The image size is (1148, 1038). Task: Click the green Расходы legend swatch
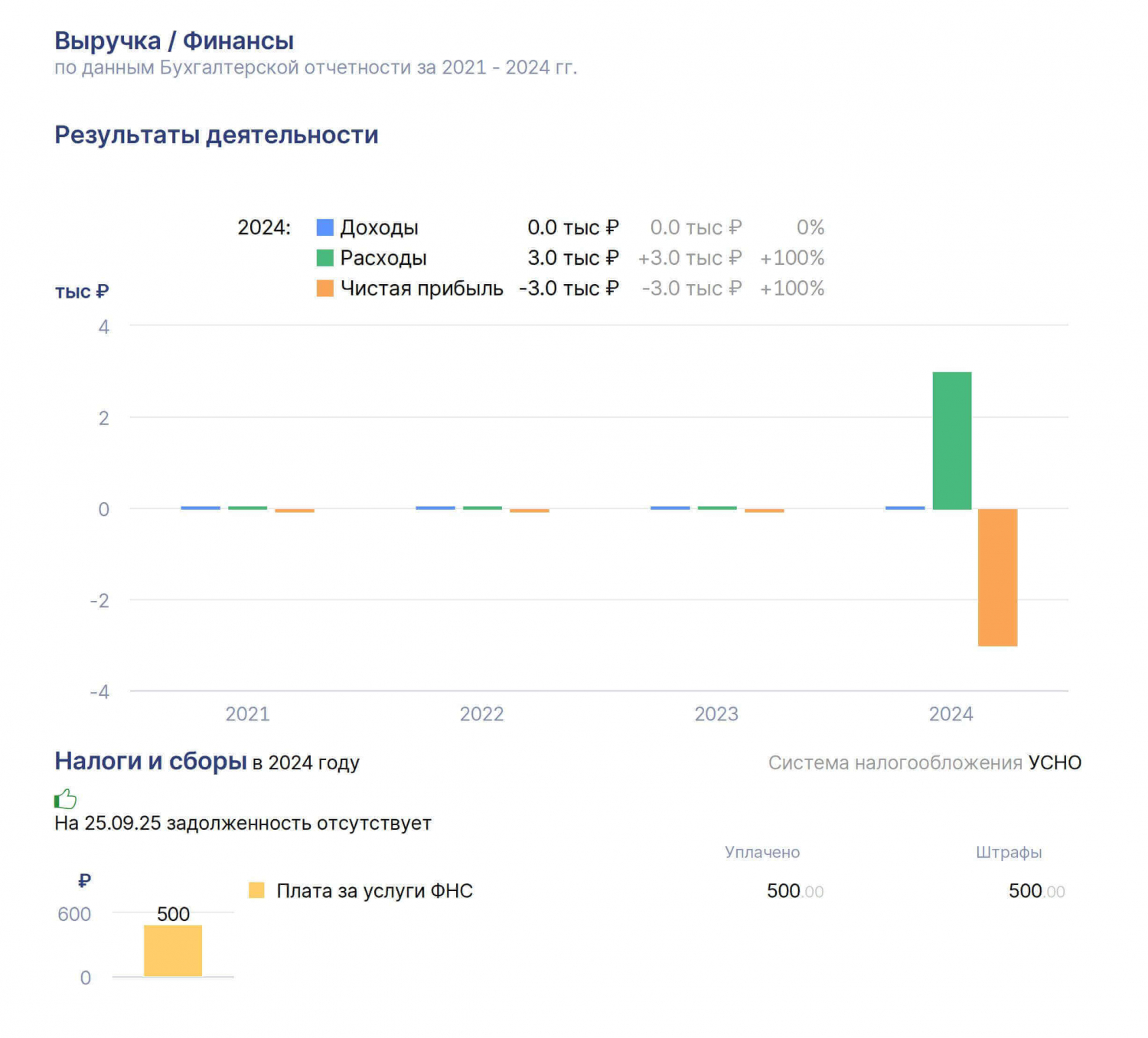[325, 258]
